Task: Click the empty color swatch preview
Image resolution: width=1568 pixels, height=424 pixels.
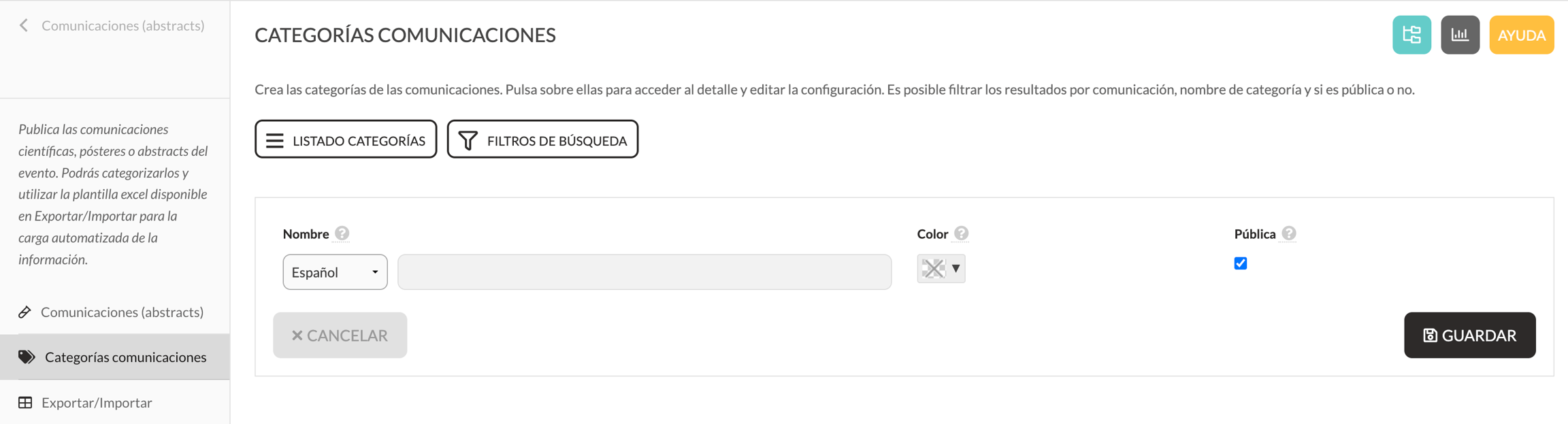Action: pos(933,268)
